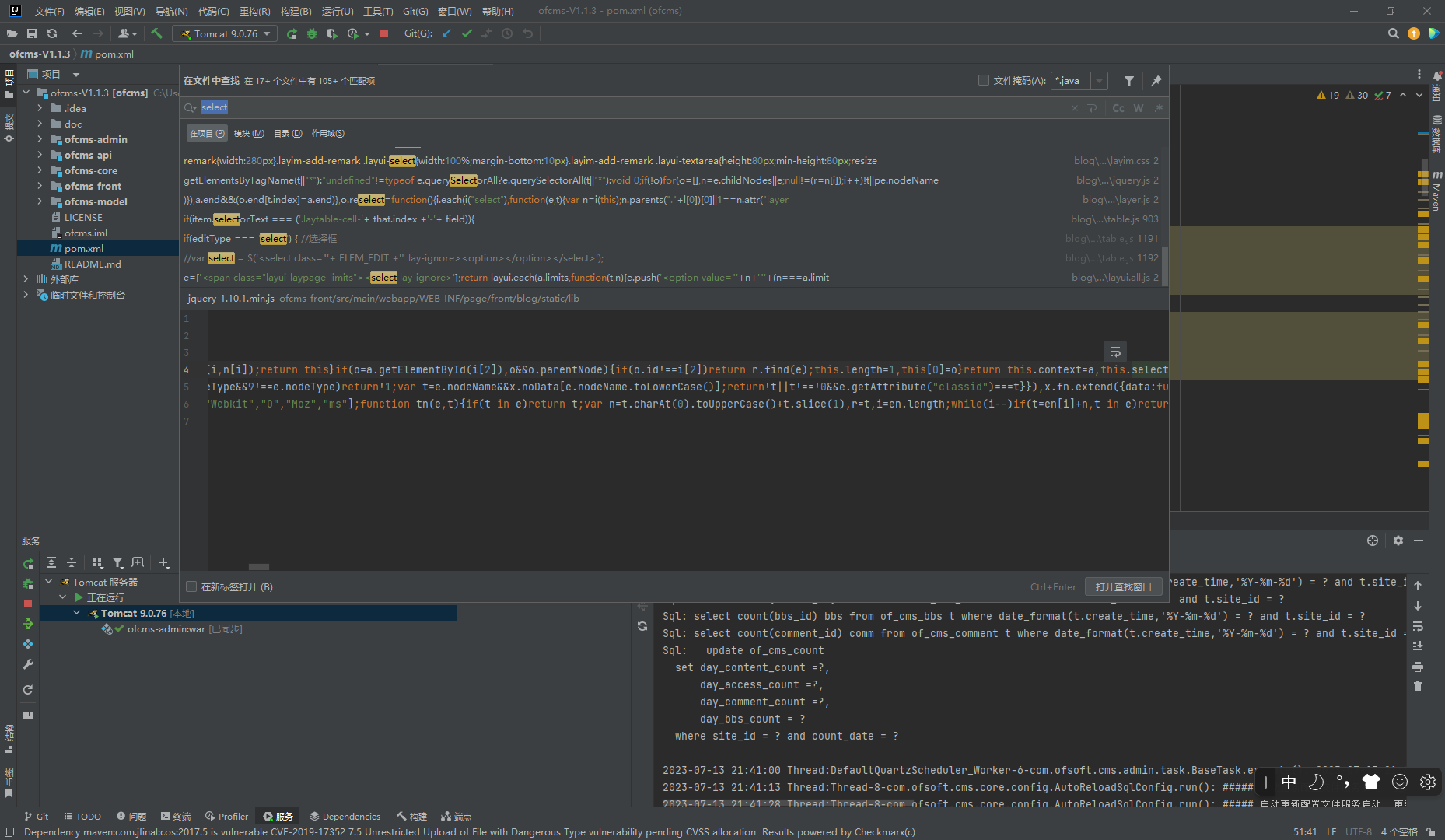The width and height of the screenshot is (1445, 840).
Task: Select the filter search results icon
Action: click(x=1129, y=80)
